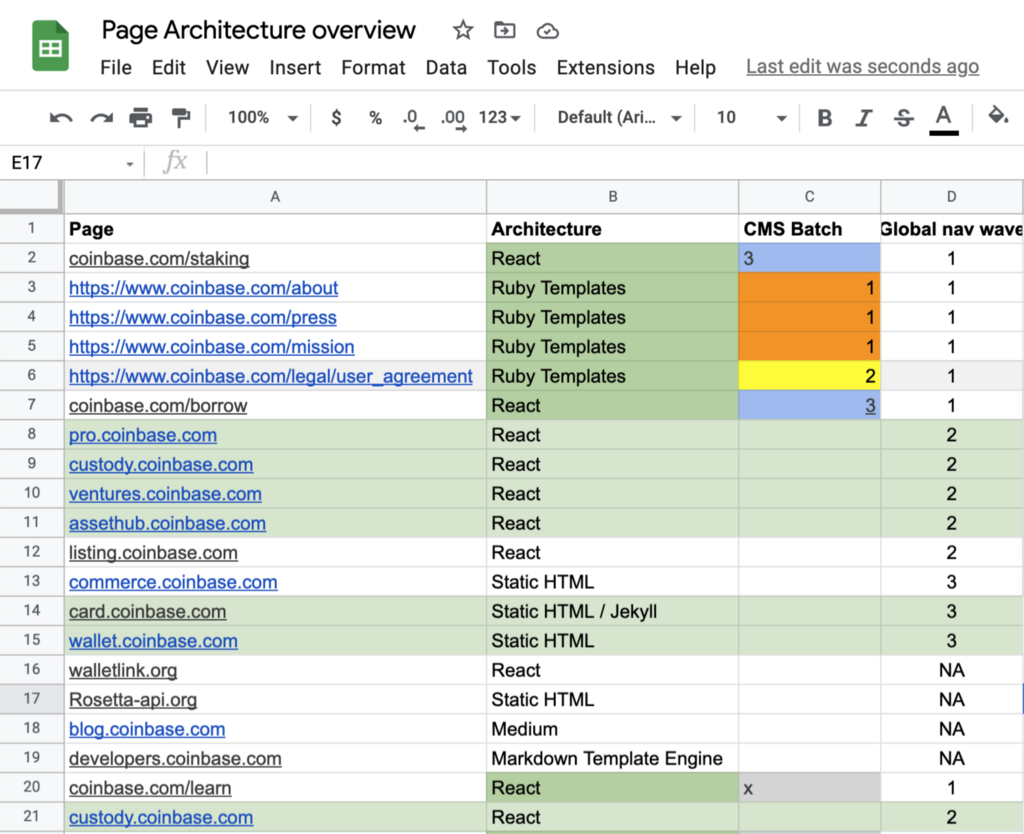Screen dimensions: 1024x834
Task: Click the redo arrow icon
Action: 101,118
